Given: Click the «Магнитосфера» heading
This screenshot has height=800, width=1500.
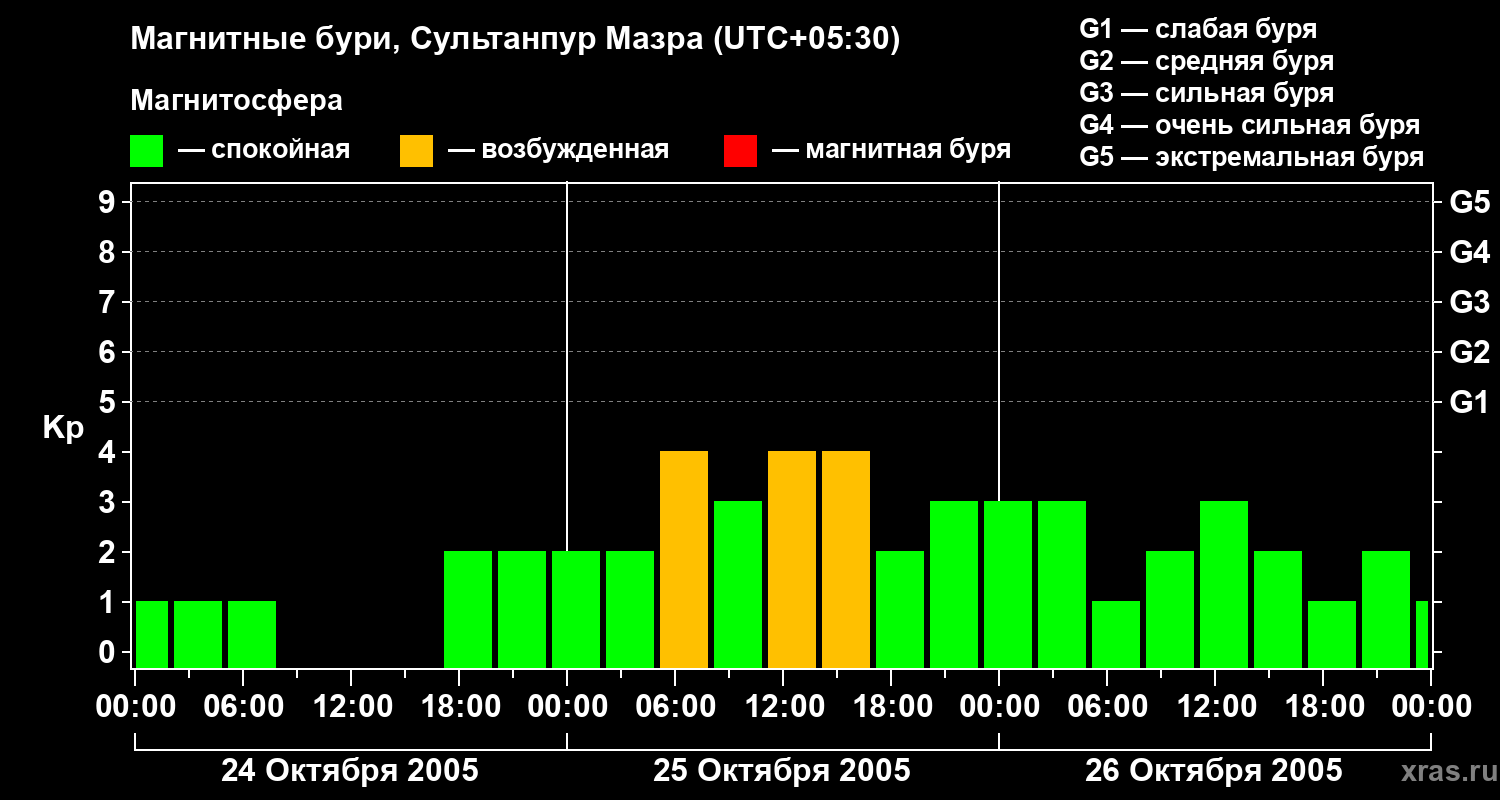Looking at the screenshot, I should [237, 101].
